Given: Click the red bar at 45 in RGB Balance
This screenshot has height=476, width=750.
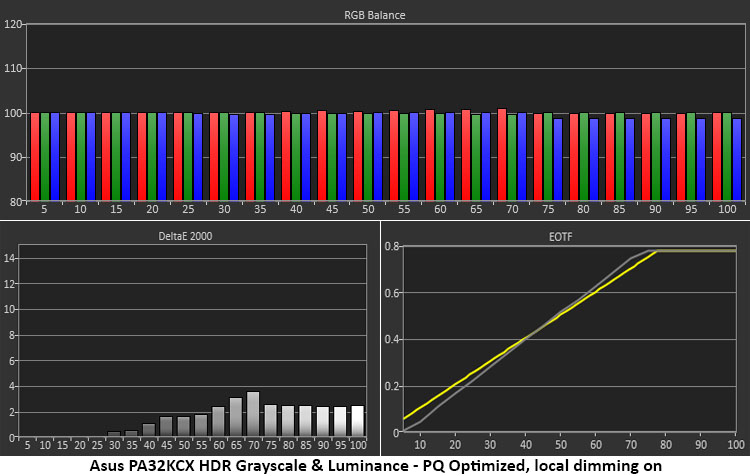Looking at the screenshot, I should 322,155.
